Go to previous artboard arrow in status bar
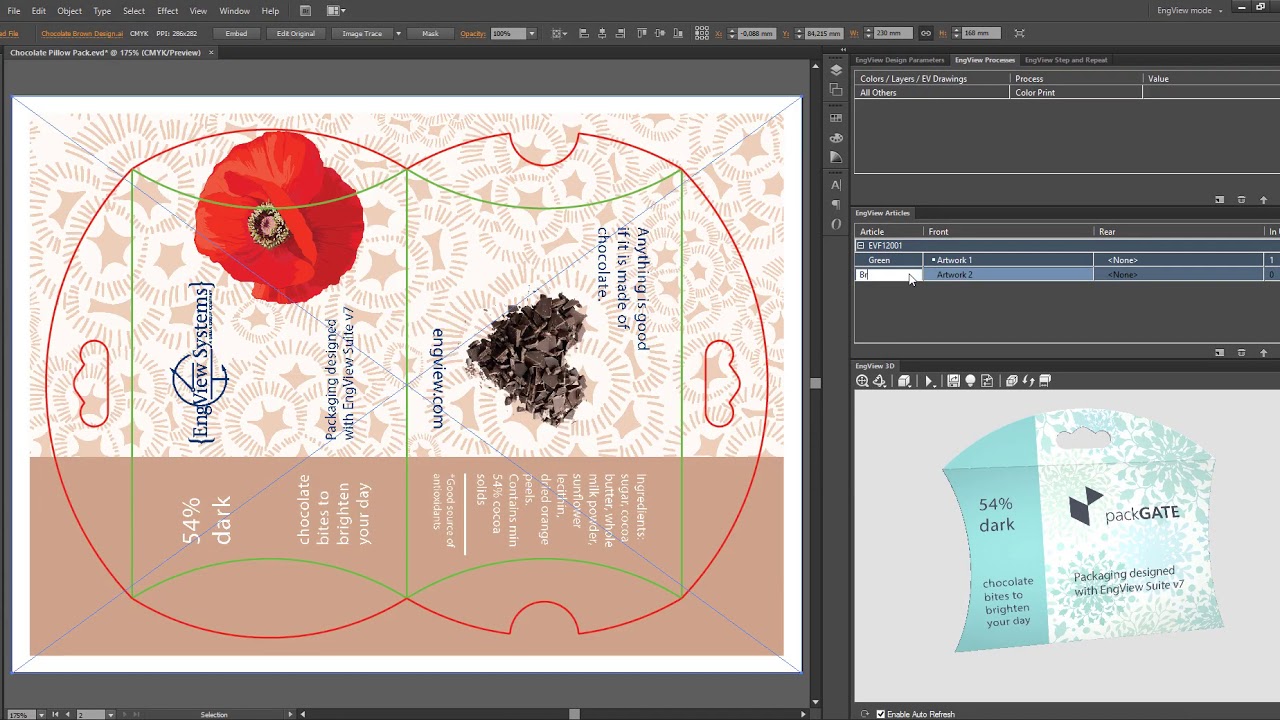This screenshot has height=720, width=1280. (67, 715)
